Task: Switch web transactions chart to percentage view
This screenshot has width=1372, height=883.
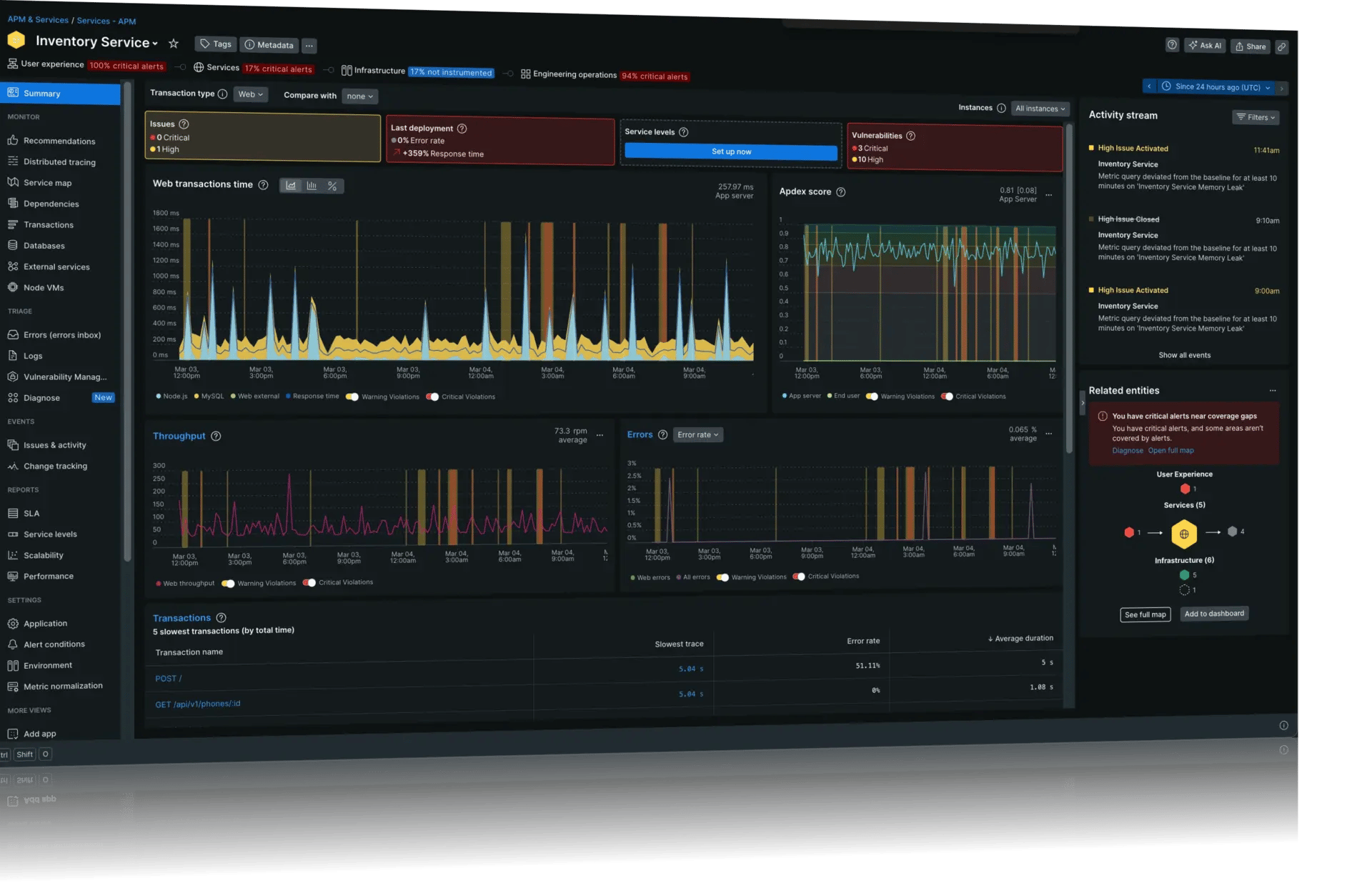Action: click(332, 186)
